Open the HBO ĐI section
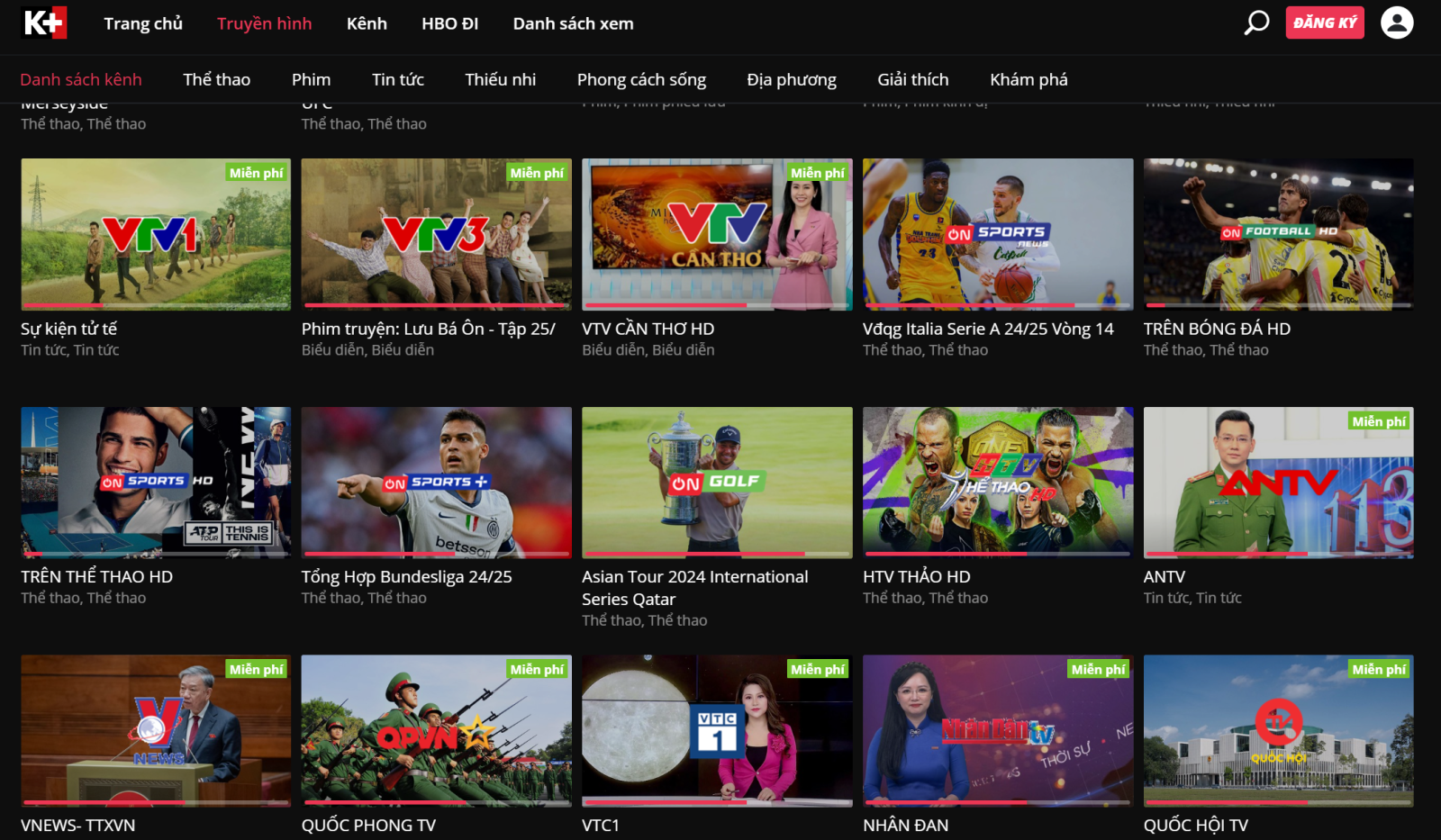Screen dimensions: 1441x840 pyautogui.click(x=449, y=24)
